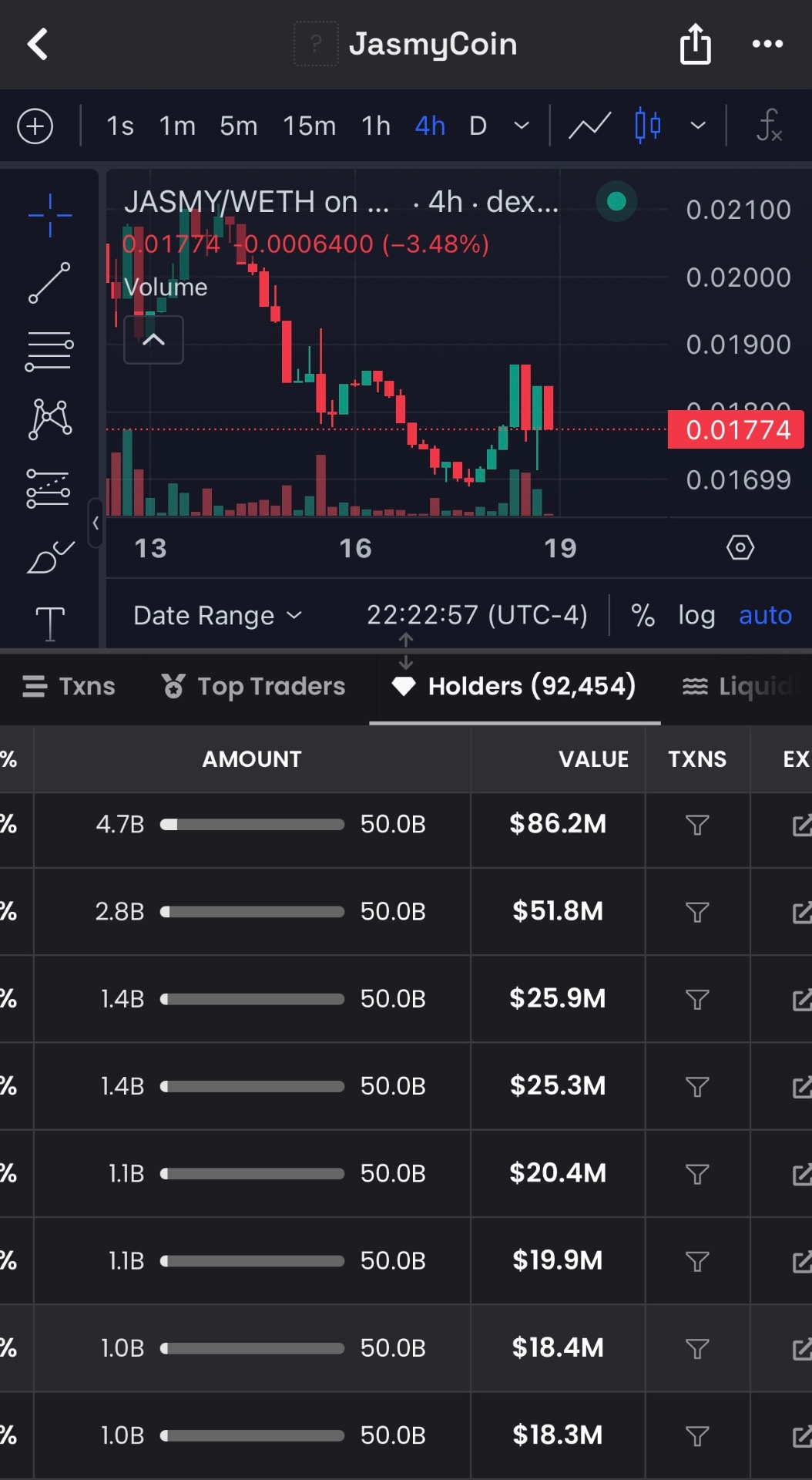Open the indicators fx icon
This screenshot has height=1480, width=812.
click(769, 126)
